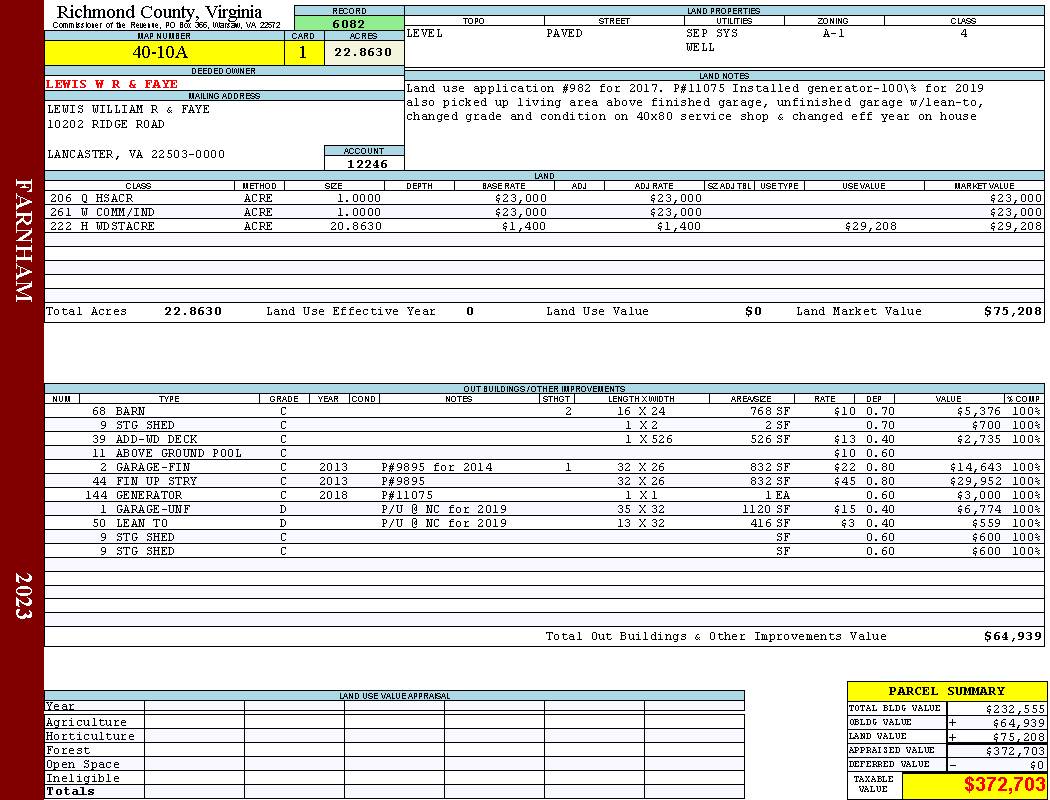Select GARAGE-UNF dimensions 35 X 32
The height and width of the screenshot is (800, 1050).
coord(641,509)
